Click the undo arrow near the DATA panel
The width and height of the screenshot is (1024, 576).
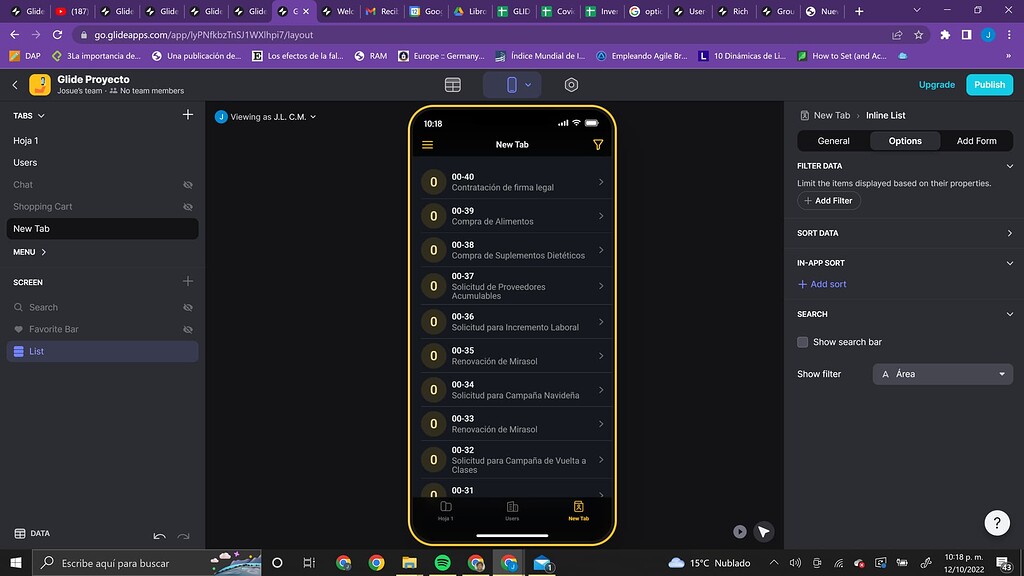[x=160, y=537]
